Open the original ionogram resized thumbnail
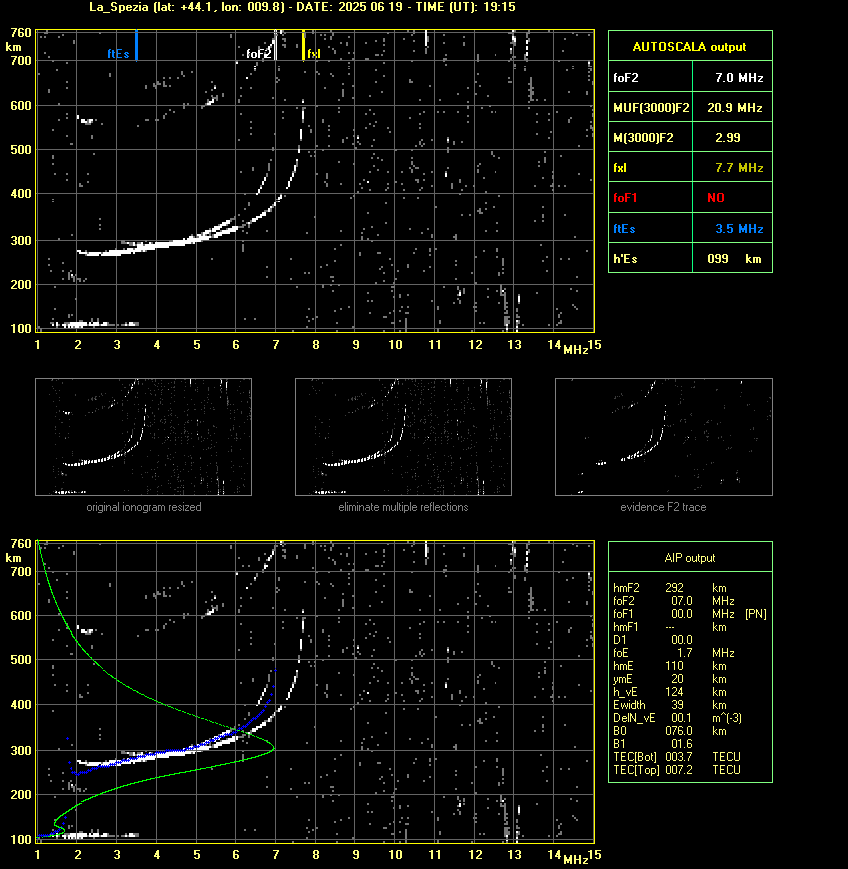 [144, 437]
